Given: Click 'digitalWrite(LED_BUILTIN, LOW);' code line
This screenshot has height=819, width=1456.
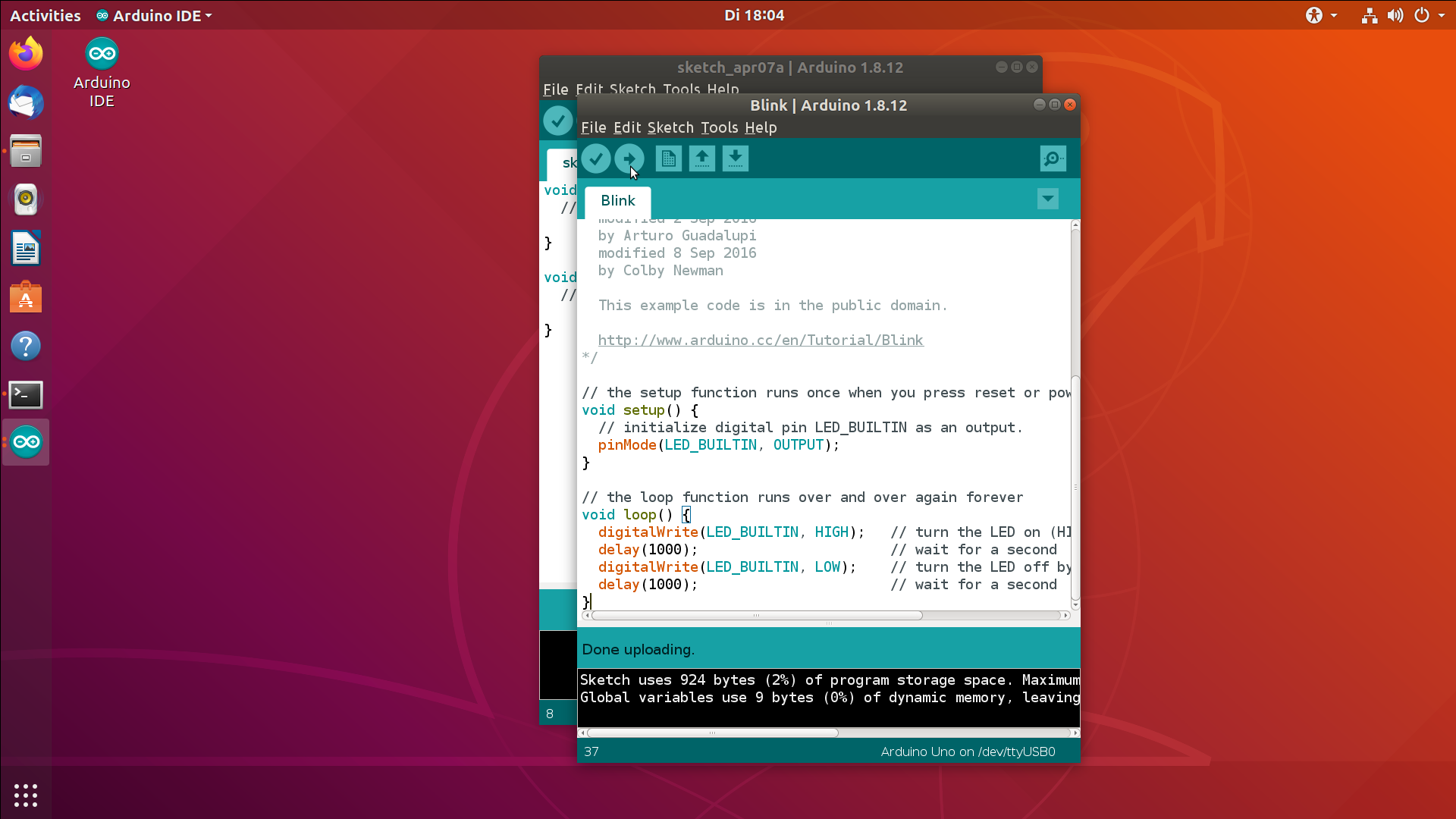Looking at the screenshot, I should pos(726,567).
